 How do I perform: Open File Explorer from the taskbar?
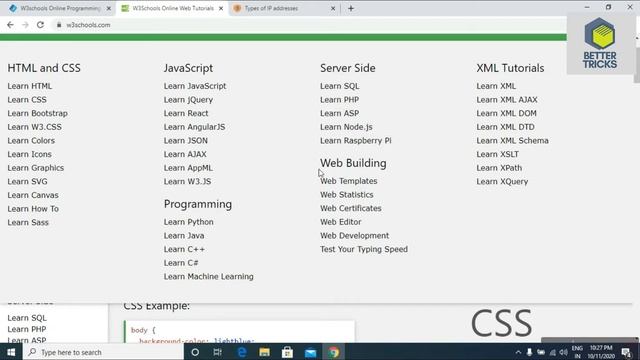click(x=264, y=352)
